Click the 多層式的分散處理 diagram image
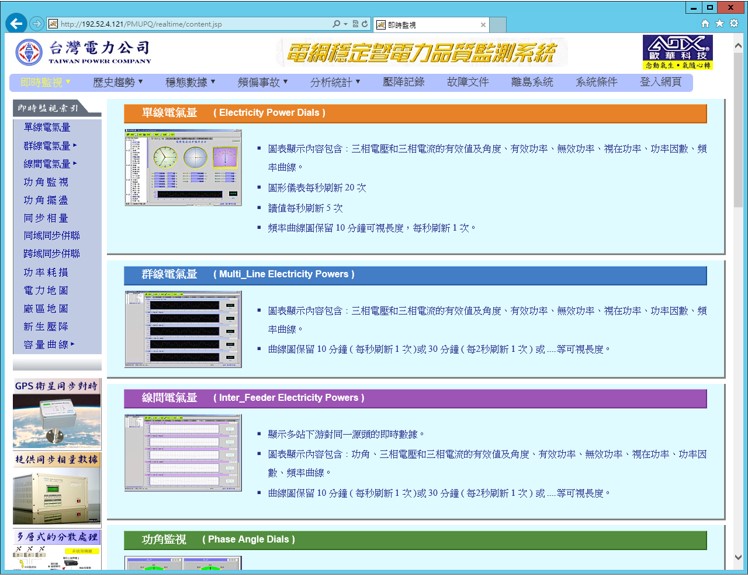This screenshot has width=748, height=575. point(57,549)
